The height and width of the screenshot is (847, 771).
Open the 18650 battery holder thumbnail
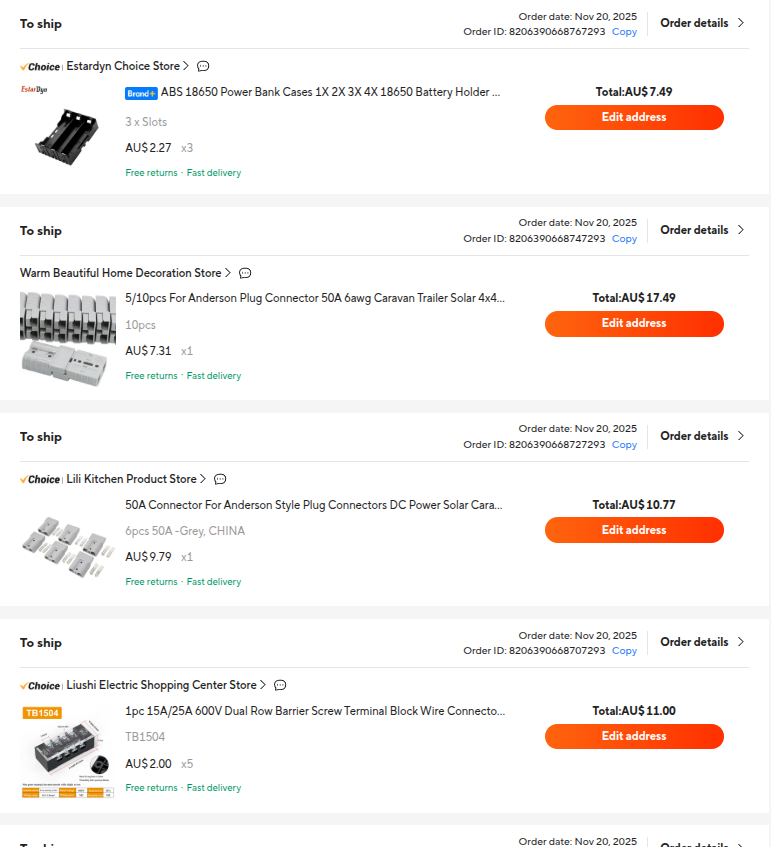pyautogui.click(x=67, y=131)
